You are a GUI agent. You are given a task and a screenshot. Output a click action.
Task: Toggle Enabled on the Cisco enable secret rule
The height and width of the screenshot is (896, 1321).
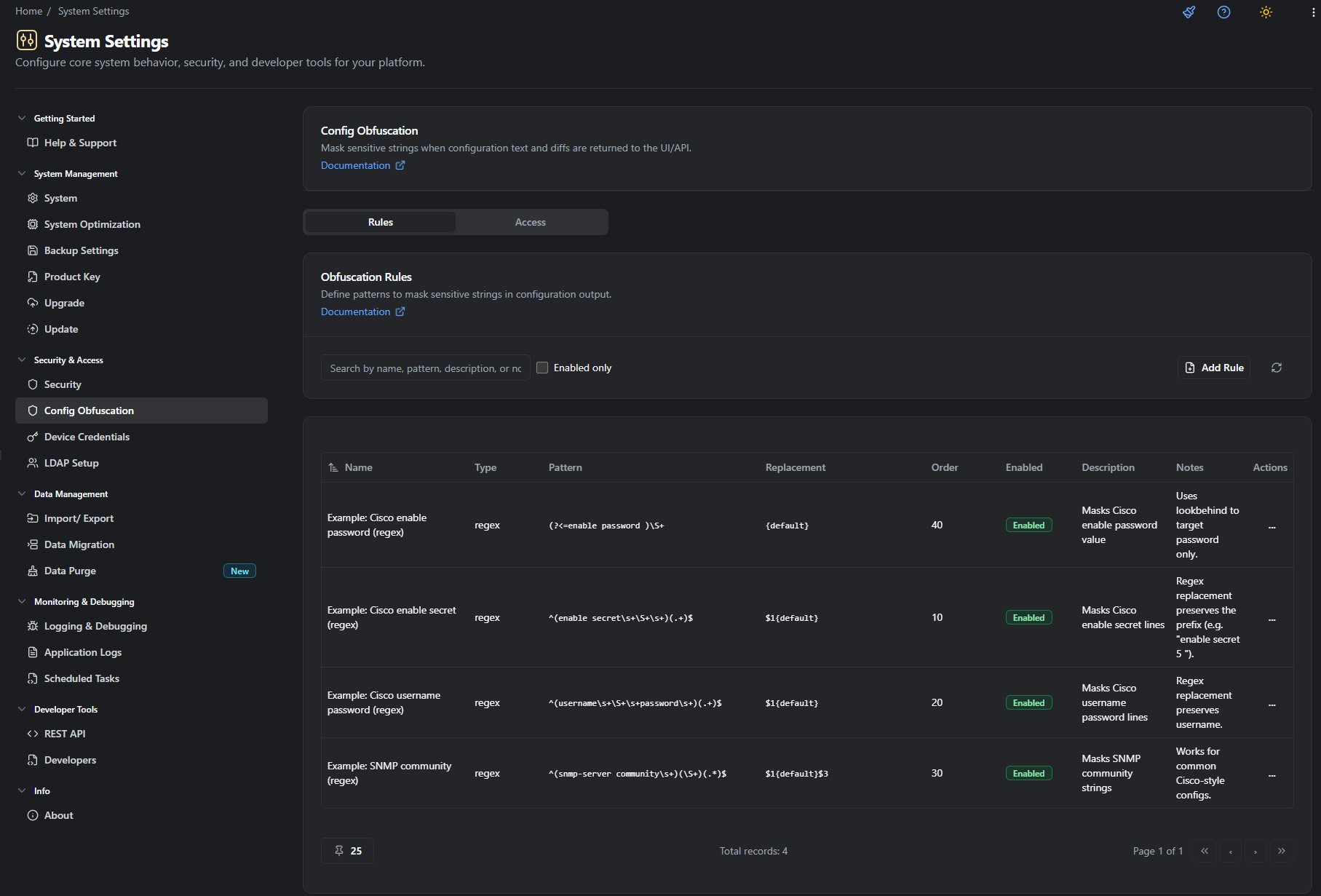1028,617
